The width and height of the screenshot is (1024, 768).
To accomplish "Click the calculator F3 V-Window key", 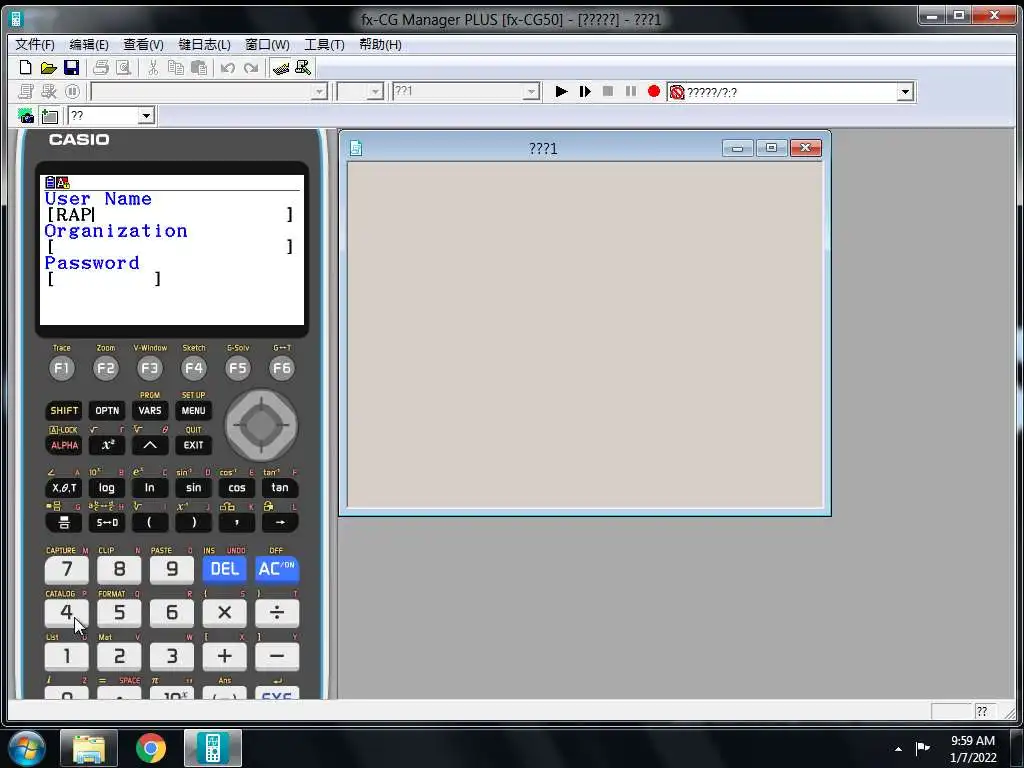I will pyautogui.click(x=150, y=368).
